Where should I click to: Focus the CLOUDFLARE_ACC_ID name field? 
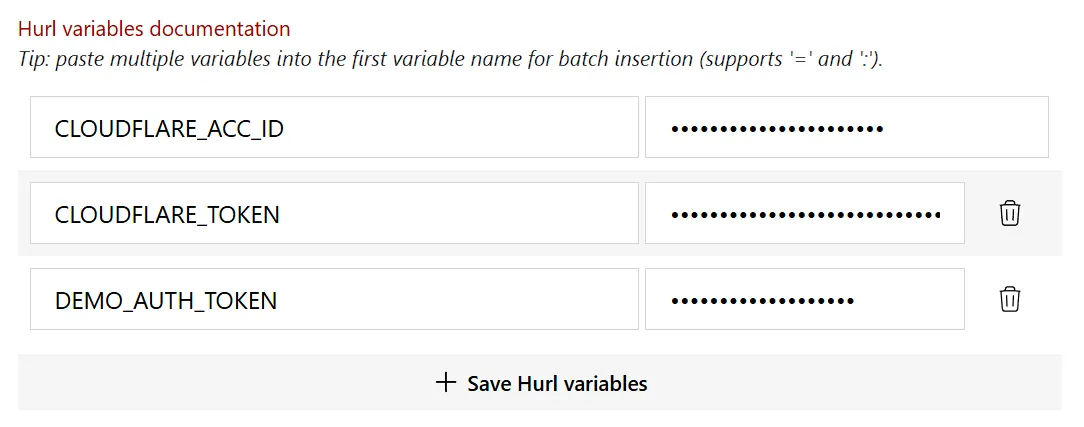coord(334,127)
